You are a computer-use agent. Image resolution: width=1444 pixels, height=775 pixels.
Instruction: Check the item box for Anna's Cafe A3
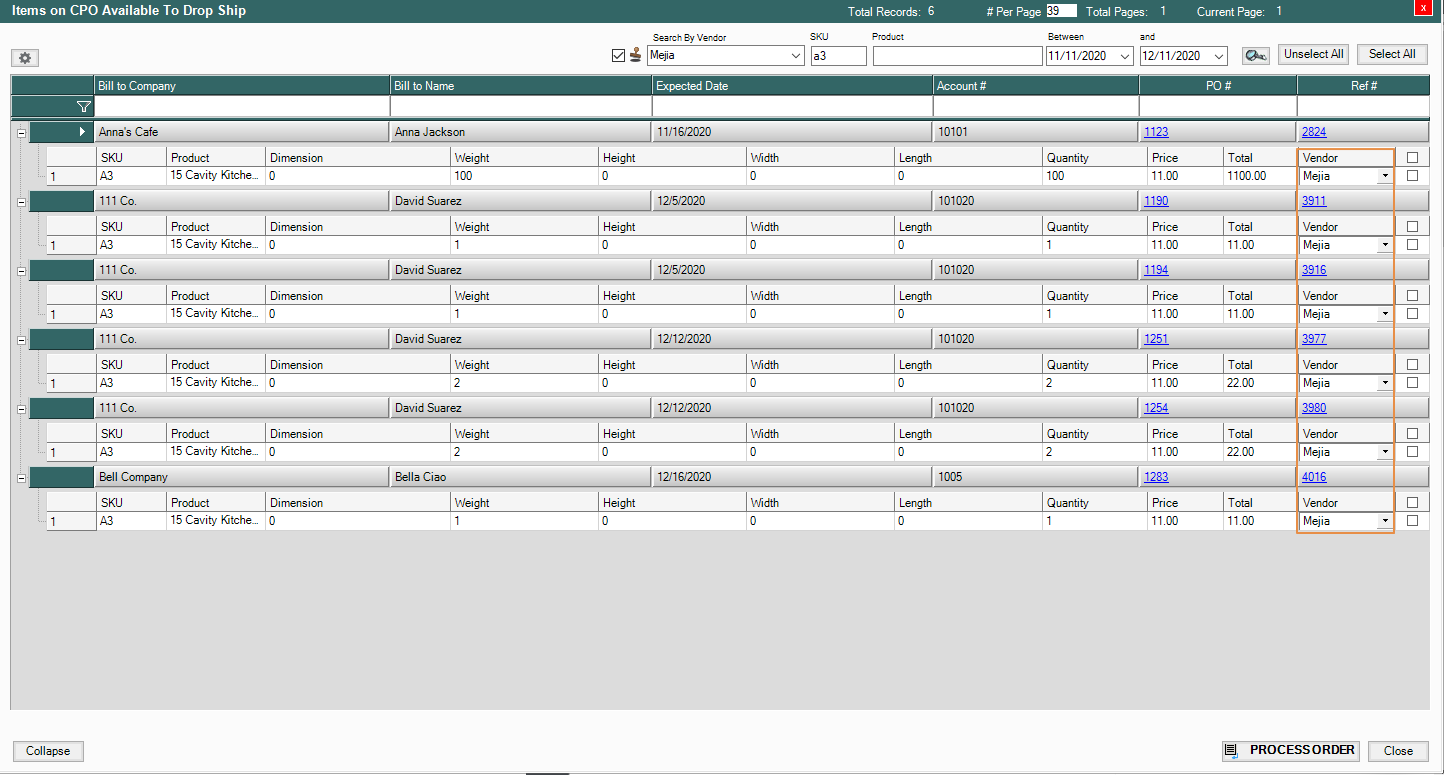coord(1412,176)
